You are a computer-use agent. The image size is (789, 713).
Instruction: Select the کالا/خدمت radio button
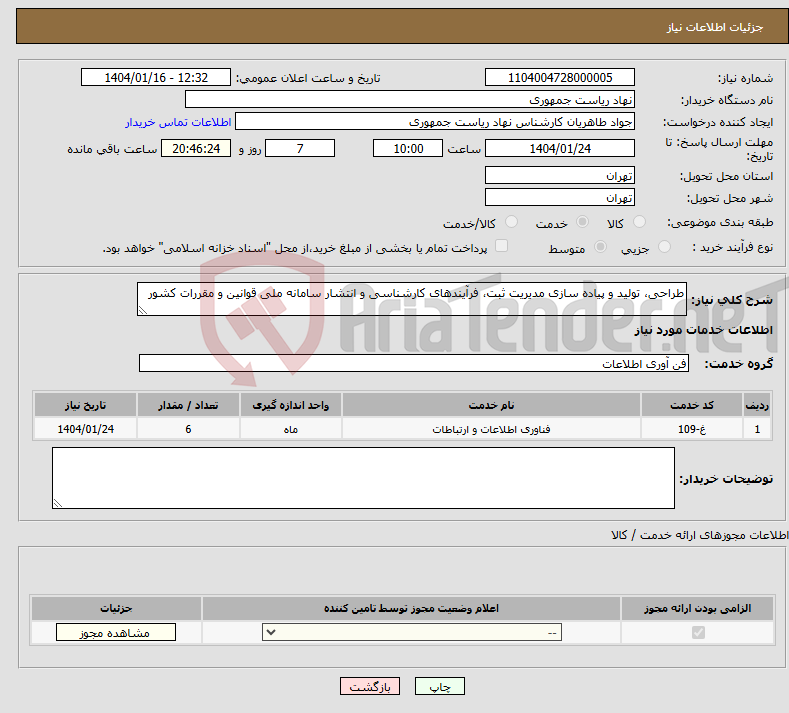click(511, 222)
